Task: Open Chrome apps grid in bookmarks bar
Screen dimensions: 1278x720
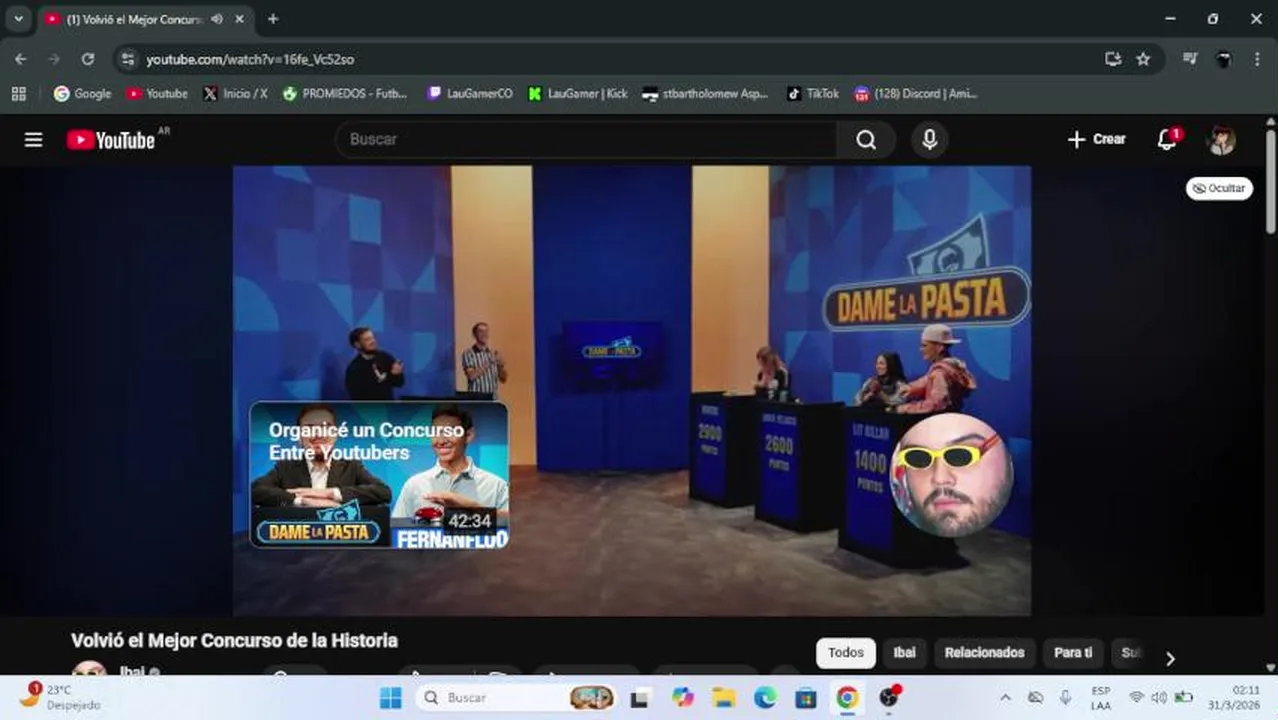Action: pos(18,93)
